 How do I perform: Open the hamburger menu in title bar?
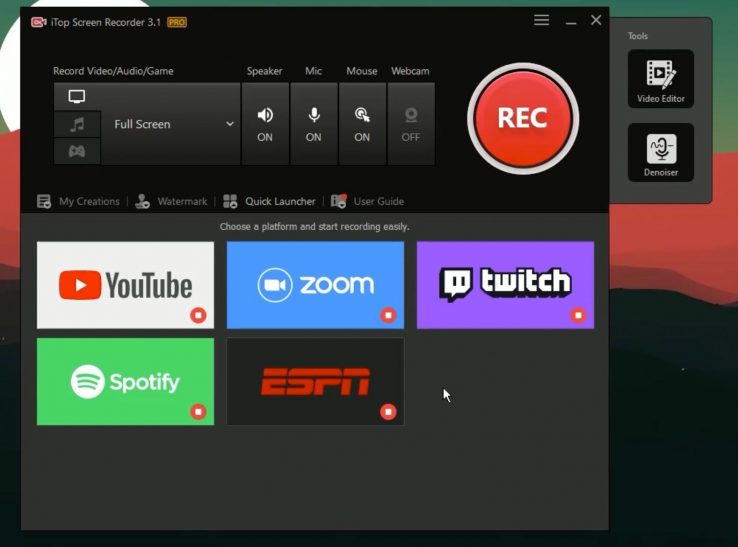point(541,21)
